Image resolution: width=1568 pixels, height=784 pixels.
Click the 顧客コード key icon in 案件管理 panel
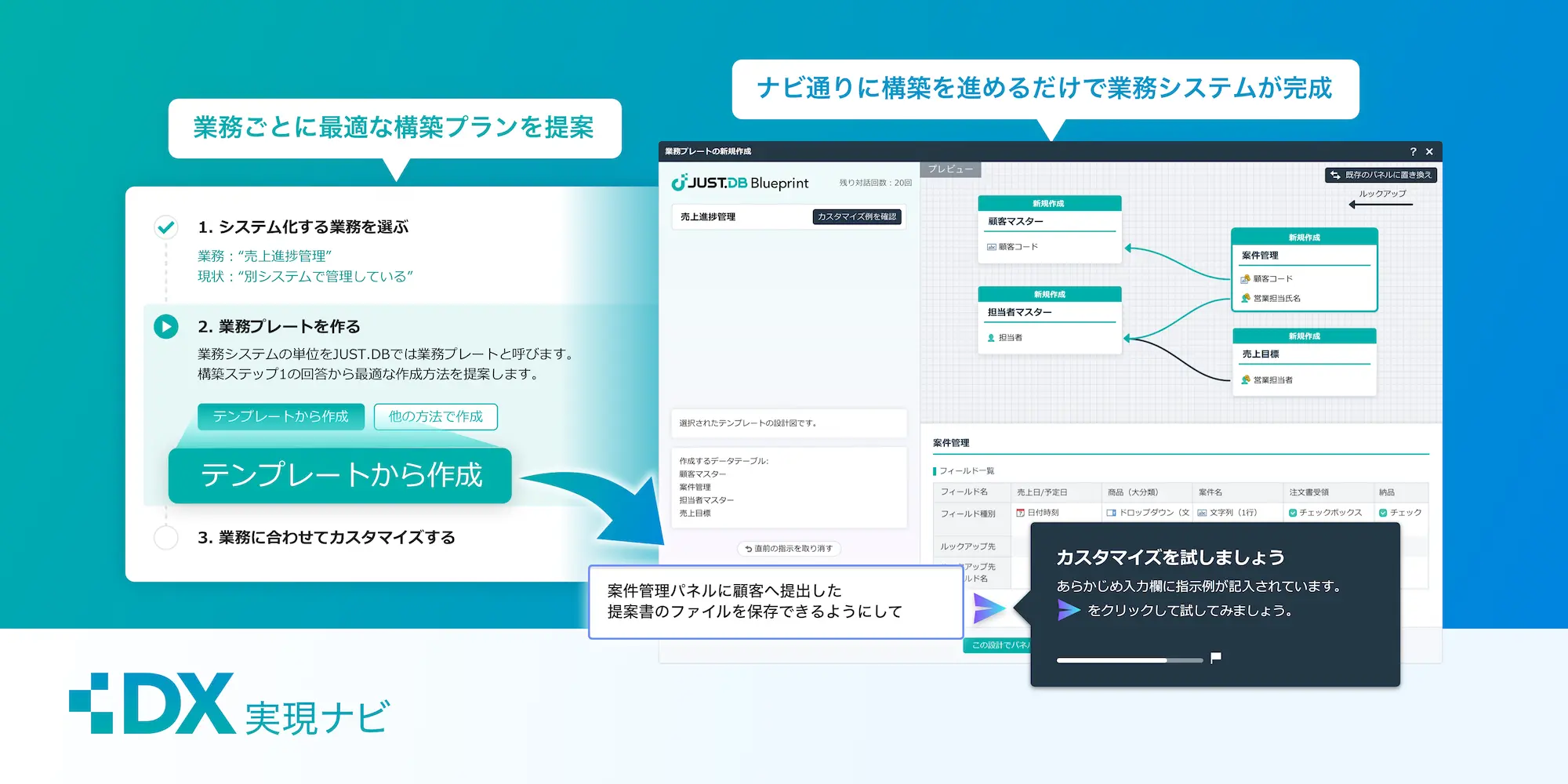[1244, 280]
